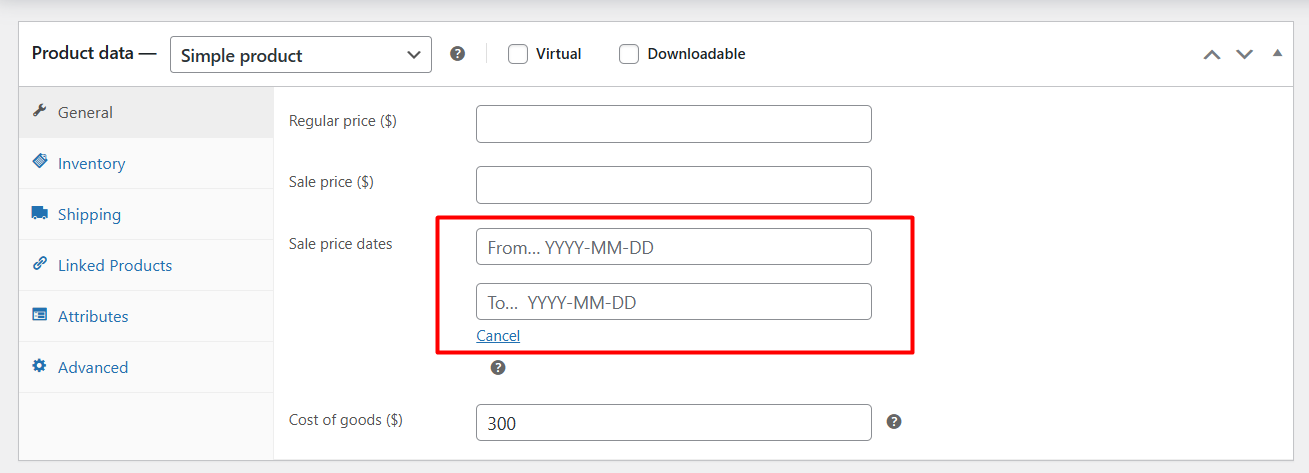Focus the Regular price field
The image size is (1309, 473).
(x=674, y=124)
